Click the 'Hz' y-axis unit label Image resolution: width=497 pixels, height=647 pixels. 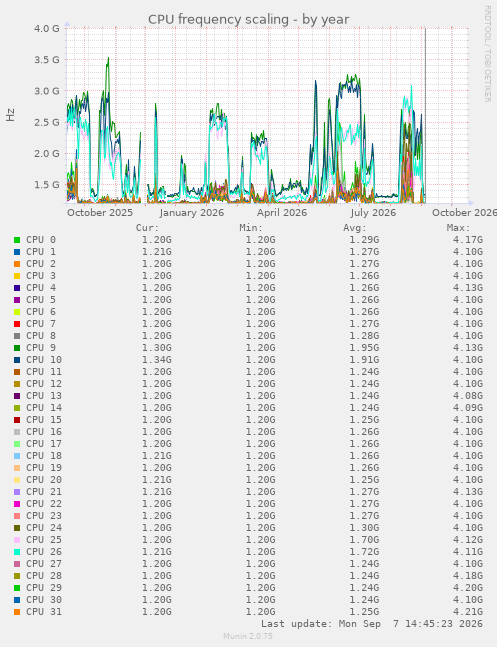pyautogui.click(x=10, y=115)
